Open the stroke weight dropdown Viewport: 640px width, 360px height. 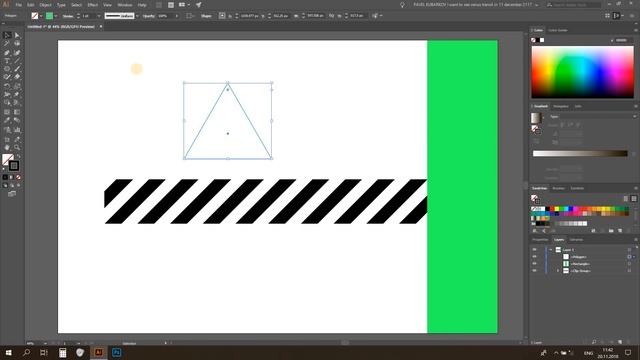click(98, 16)
